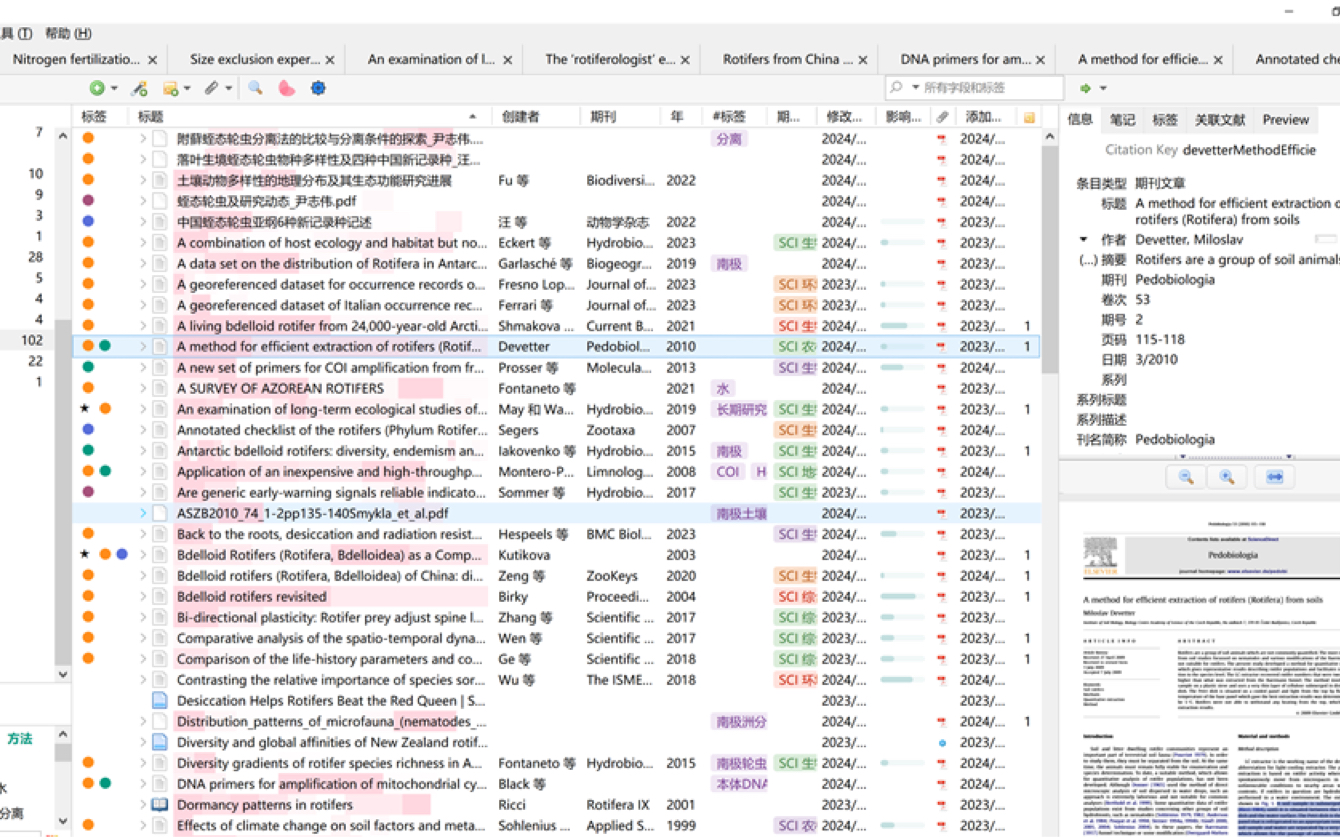
Task: Click the 南极 tag on Garlasché row
Action: click(729, 264)
